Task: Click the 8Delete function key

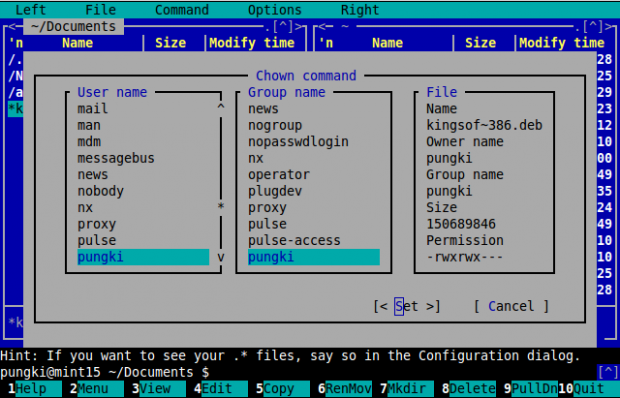Action: click(469, 389)
